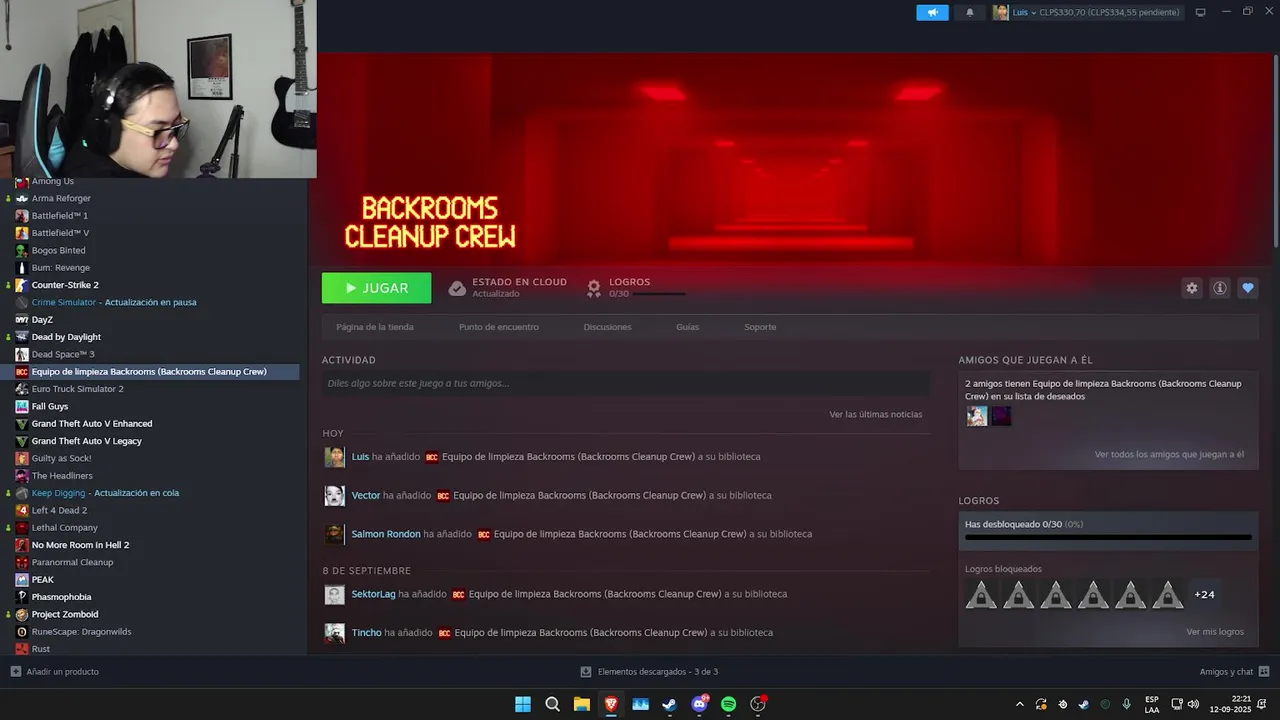Open Ver las últimas noticias link
This screenshot has width=1280, height=720.
[876, 414]
